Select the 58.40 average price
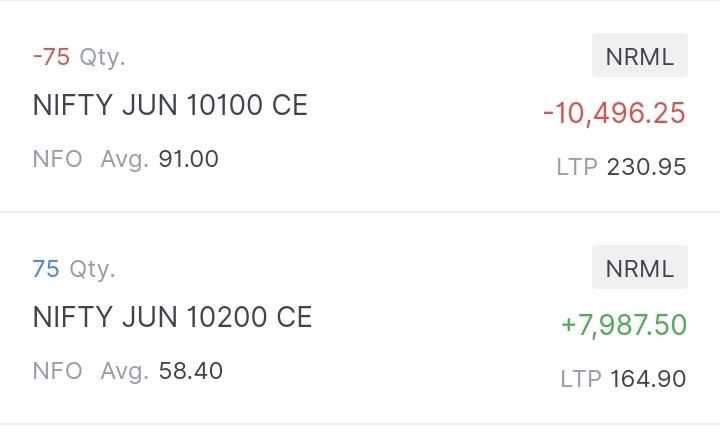This screenshot has height=437, width=720. 190,371
